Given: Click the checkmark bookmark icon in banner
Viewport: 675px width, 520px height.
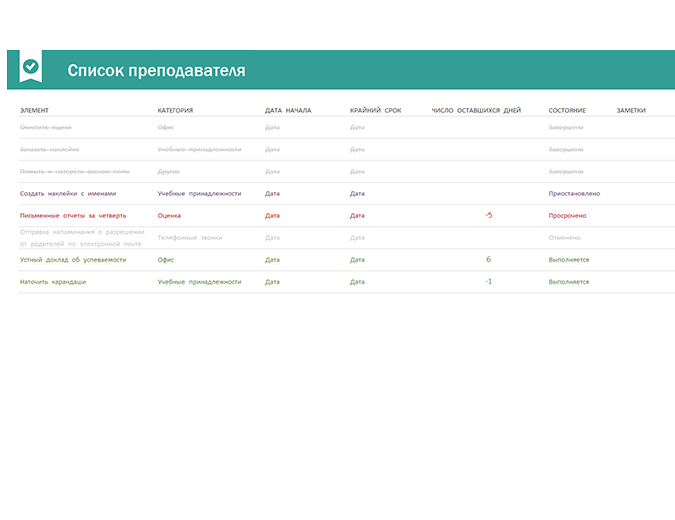Looking at the screenshot, I should (31, 66).
